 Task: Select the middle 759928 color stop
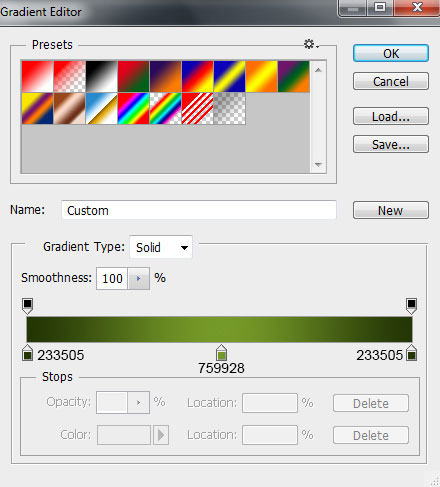tap(221, 353)
